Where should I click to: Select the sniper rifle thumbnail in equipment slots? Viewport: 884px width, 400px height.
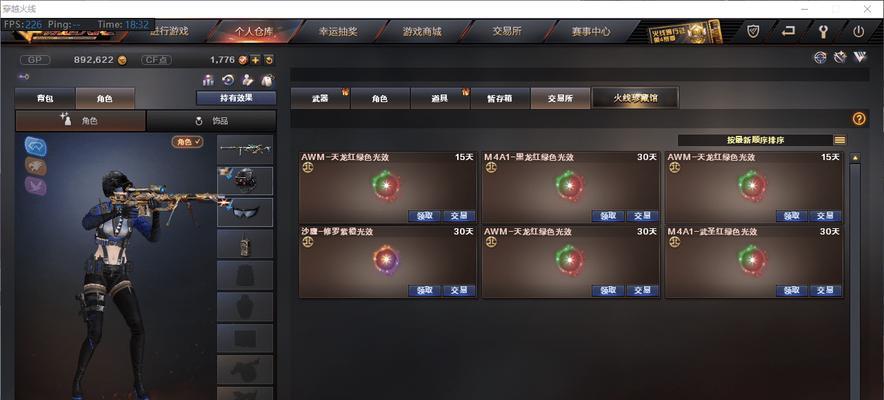[x=245, y=149]
